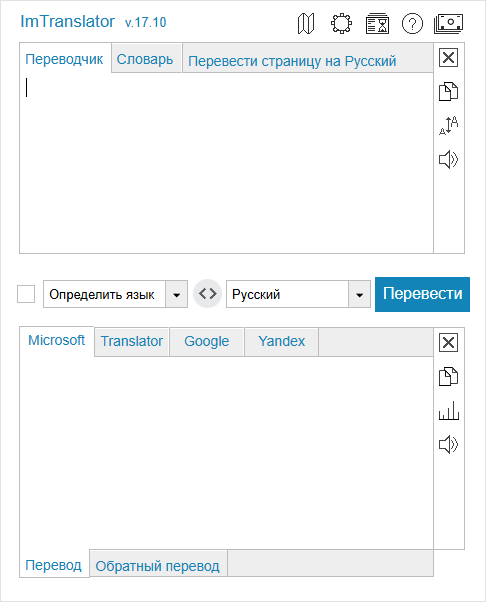Open the help question mark icon
The width and height of the screenshot is (486, 602).
412,24
